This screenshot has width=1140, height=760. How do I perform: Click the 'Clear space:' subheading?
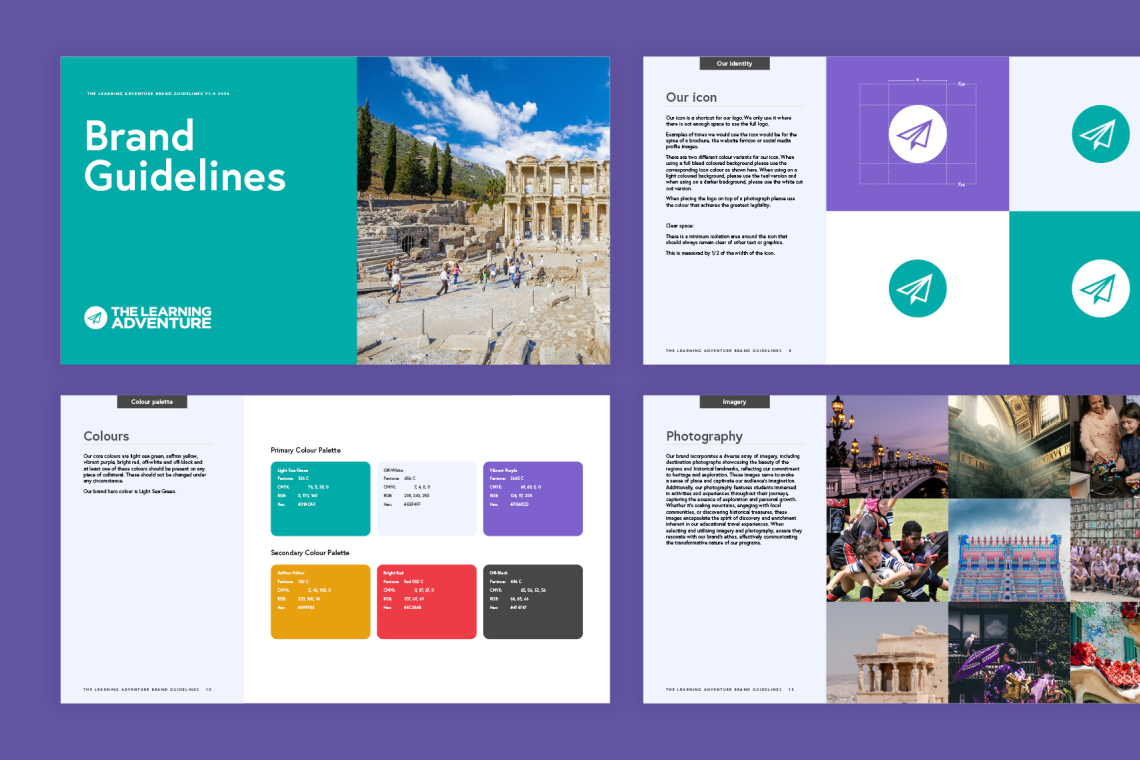tap(680, 225)
